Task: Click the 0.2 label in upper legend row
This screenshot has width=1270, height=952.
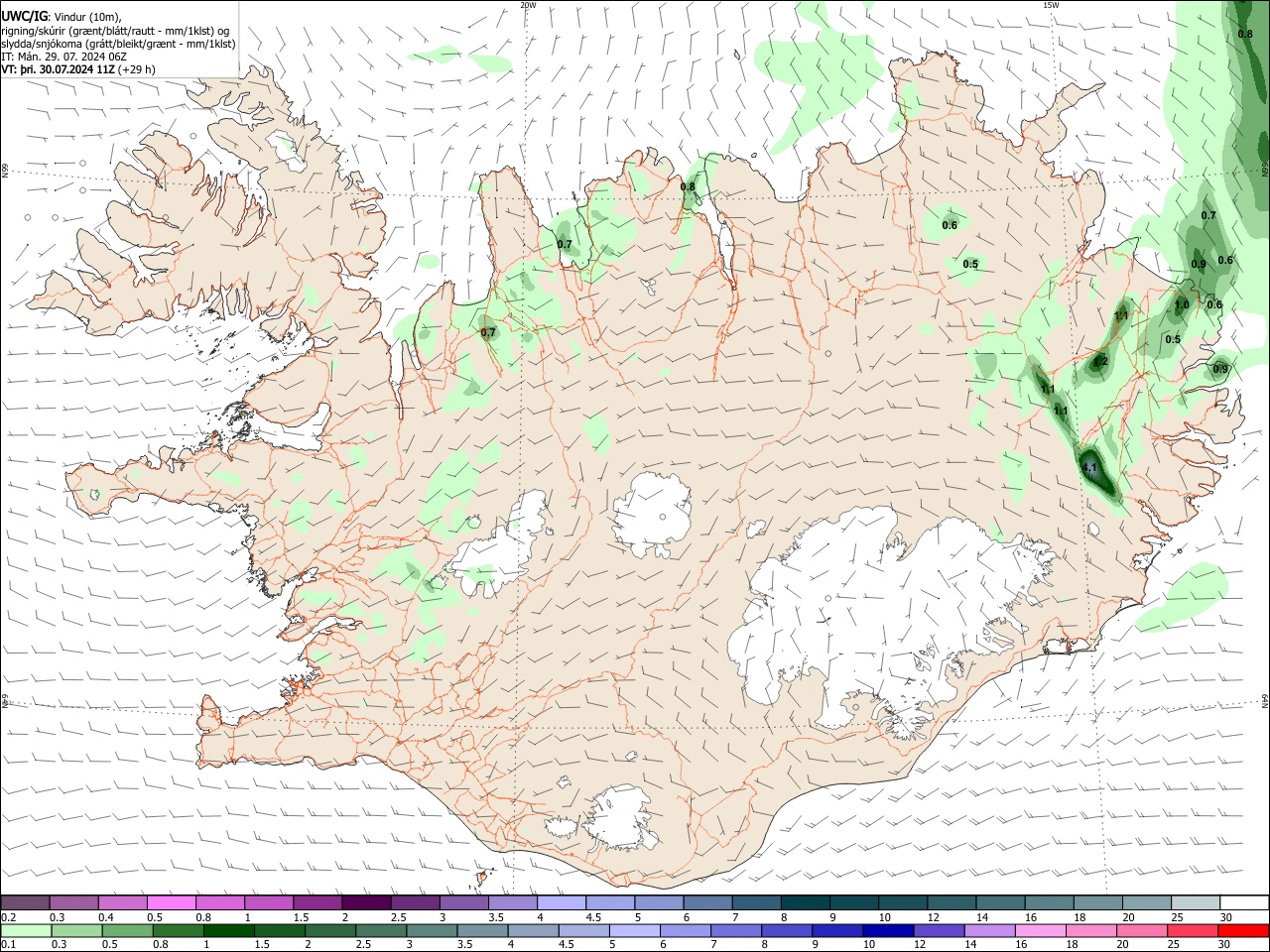Action: pyautogui.click(x=8, y=917)
